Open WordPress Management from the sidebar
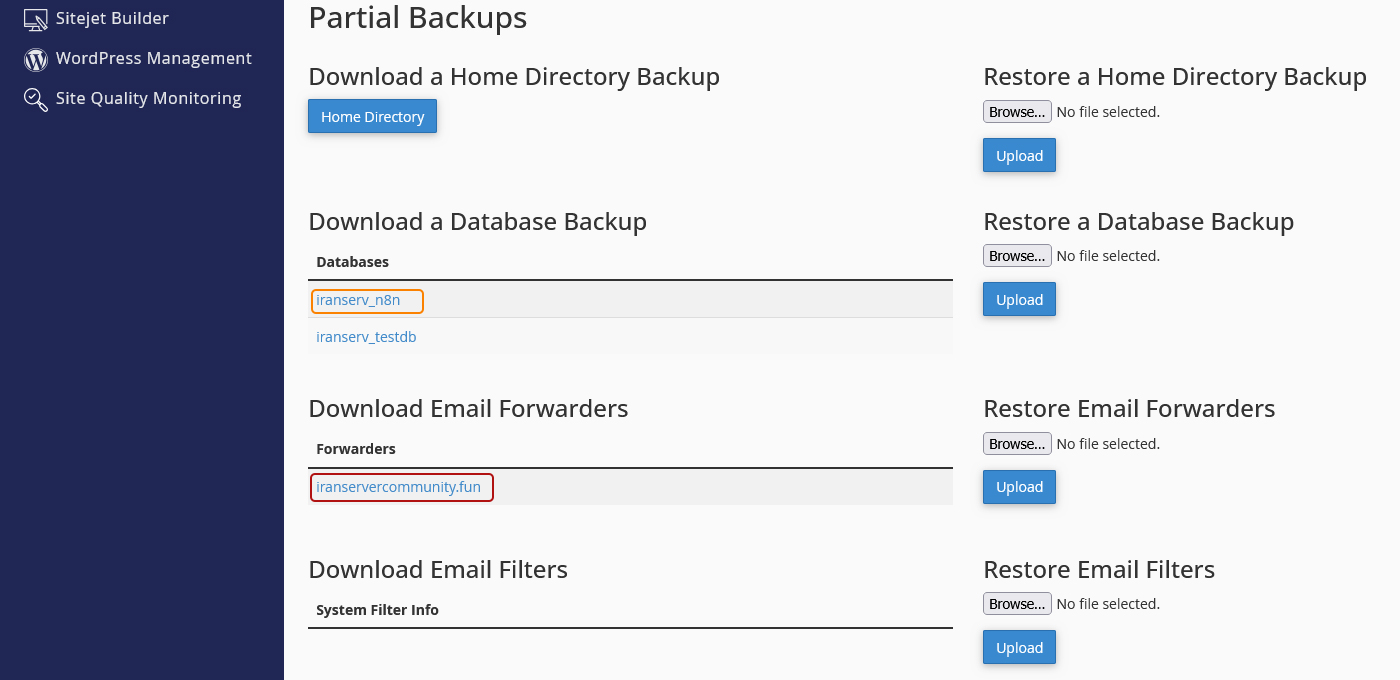This screenshot has height=680, width=1400. pyautogui.click(x=153, y=59)
